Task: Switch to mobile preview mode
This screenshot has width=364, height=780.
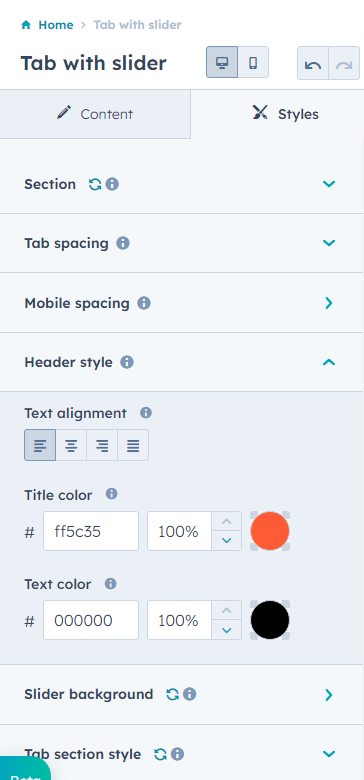Action: tap(253, 63)
